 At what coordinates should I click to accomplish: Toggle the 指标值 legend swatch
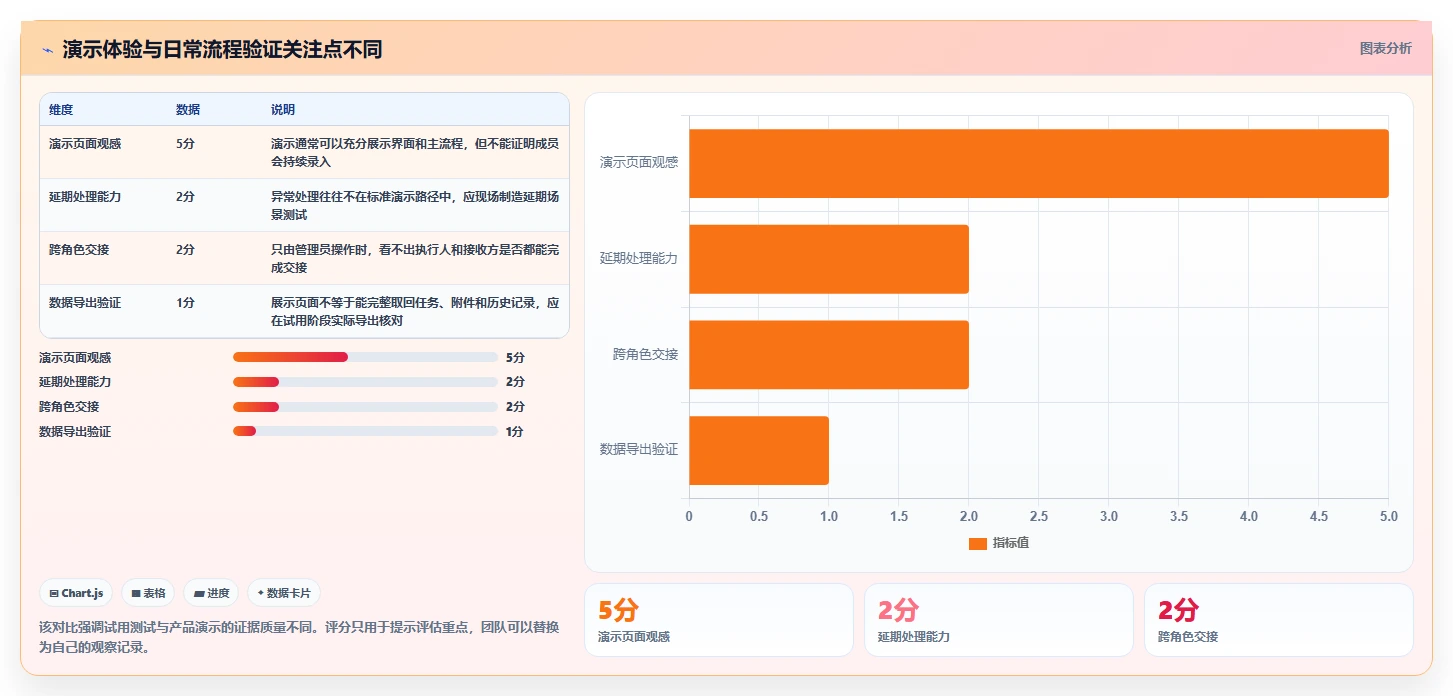[978, 543]
